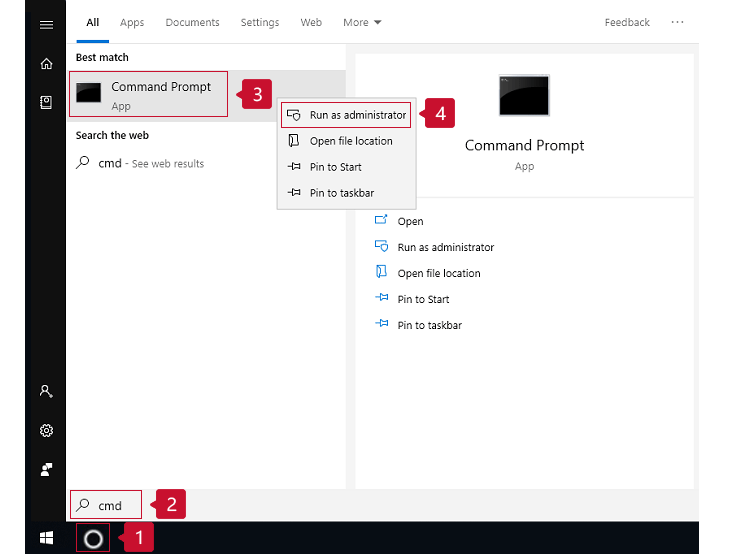Screen dimensions: 750x554
Task: Choose Run as administrator in context menu
Action: point(357,115)
